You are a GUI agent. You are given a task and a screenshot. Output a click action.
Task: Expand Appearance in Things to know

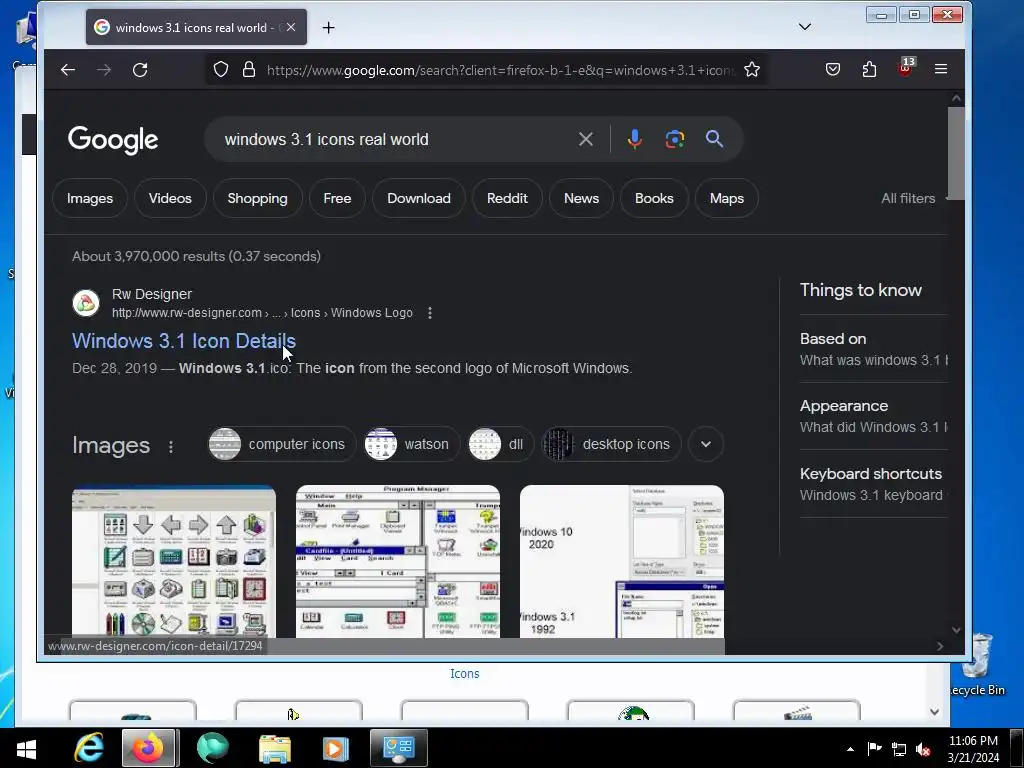[874, 416]
